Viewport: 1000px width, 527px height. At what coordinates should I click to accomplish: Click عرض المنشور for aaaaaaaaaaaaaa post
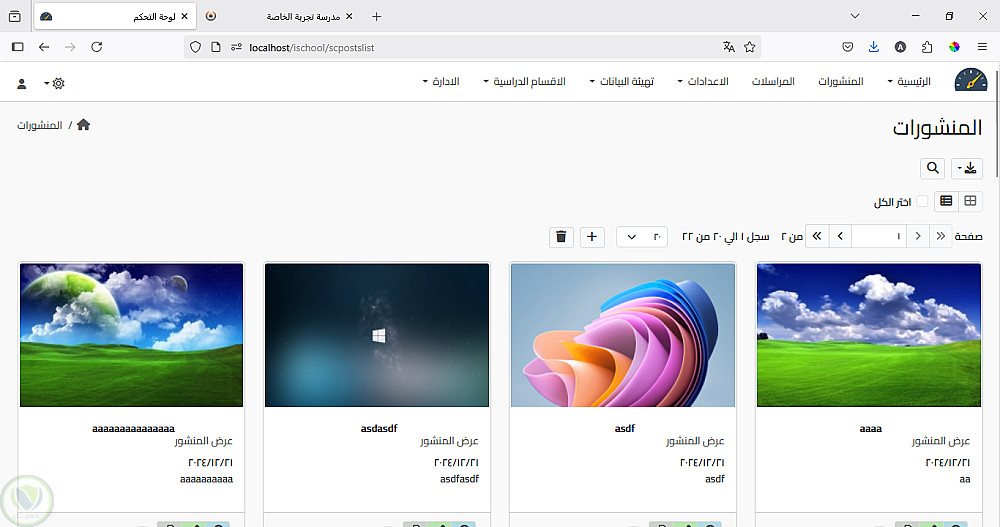point(203,441)
